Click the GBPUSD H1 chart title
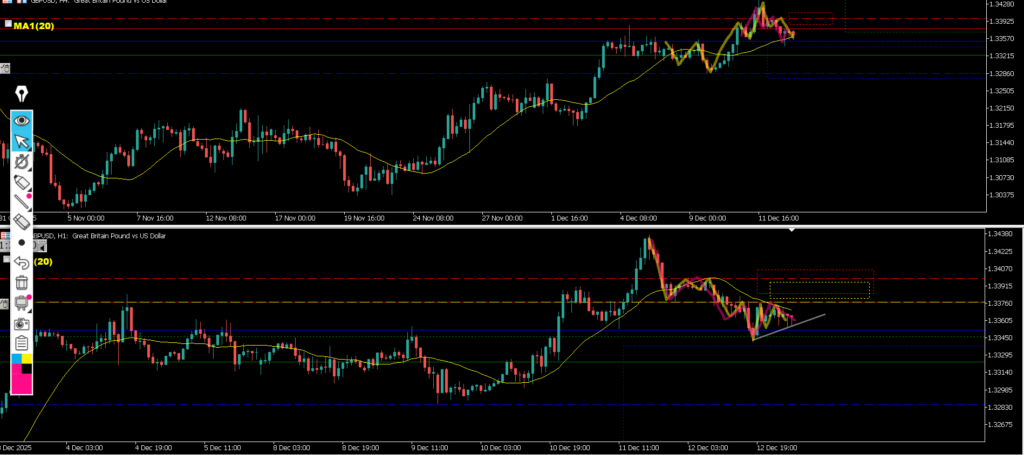Image resolution: width=1024 pixels, height=455 pixels. (x=100, y=235)
